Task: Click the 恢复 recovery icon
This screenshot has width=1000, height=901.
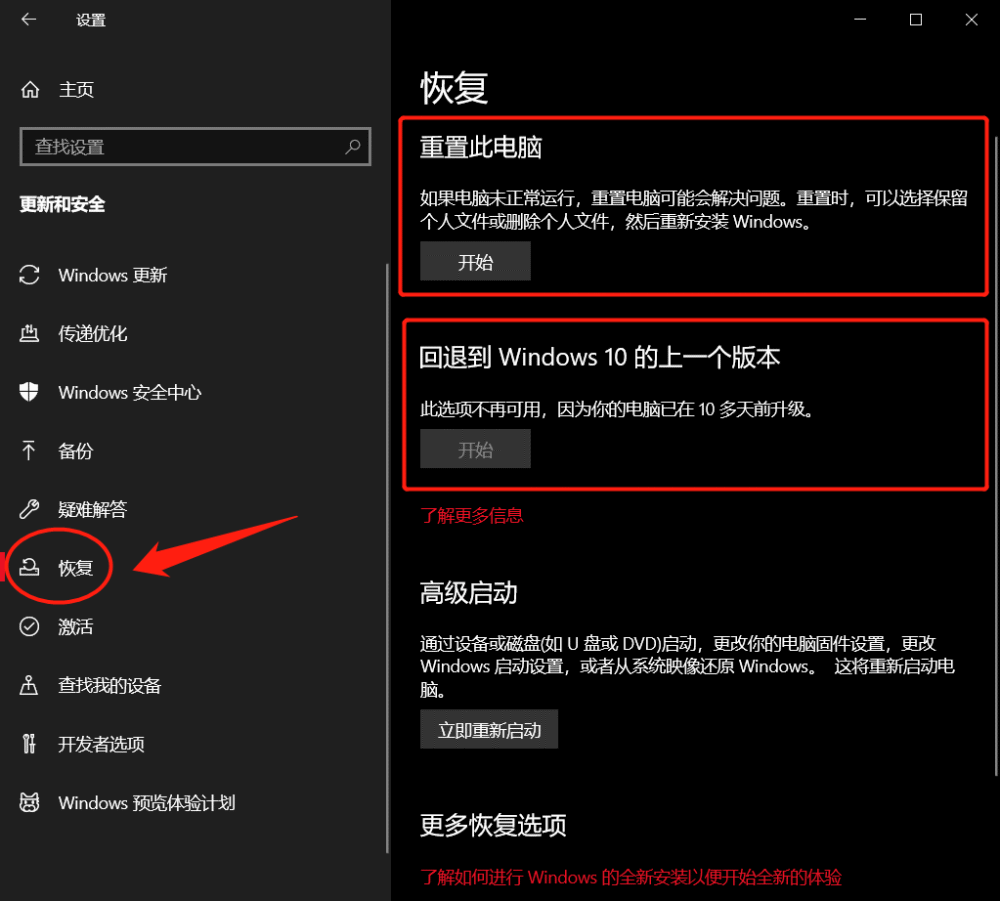Action: [29, 567]
